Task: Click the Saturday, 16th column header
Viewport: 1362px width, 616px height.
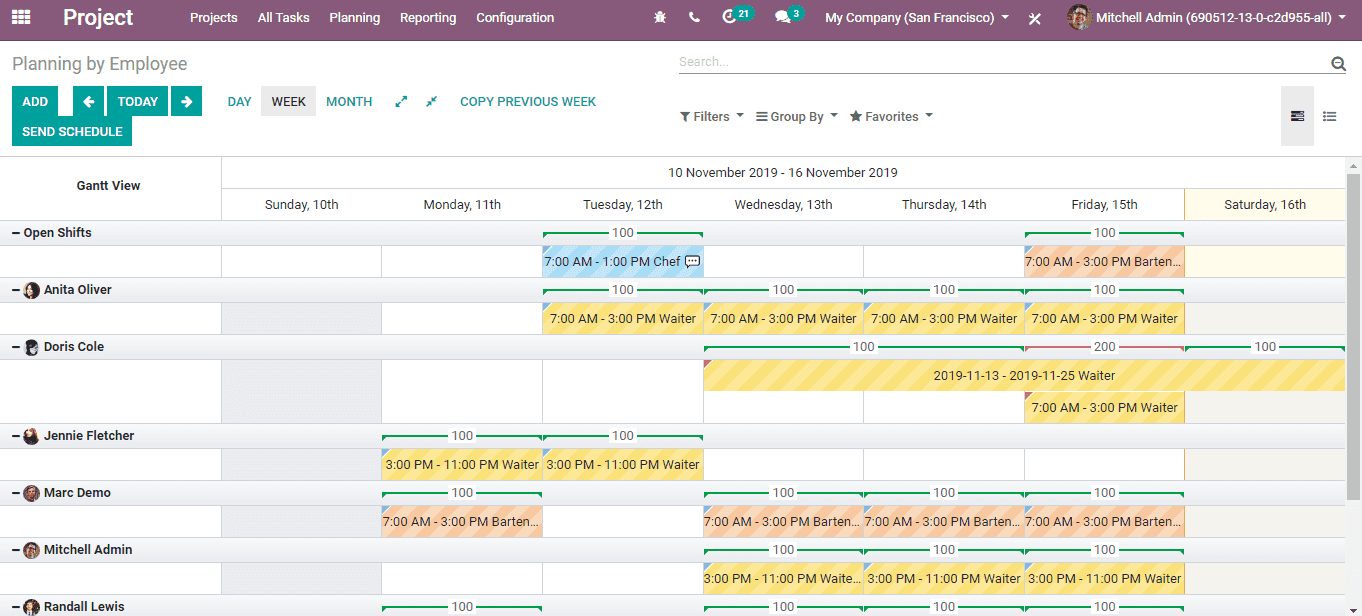Action: coord(1265,205)
